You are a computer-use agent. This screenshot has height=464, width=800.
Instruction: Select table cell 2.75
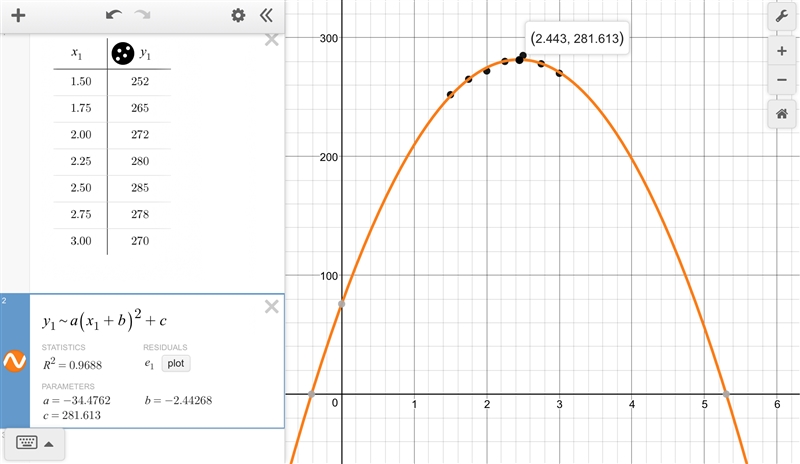[x=81, y=214]
